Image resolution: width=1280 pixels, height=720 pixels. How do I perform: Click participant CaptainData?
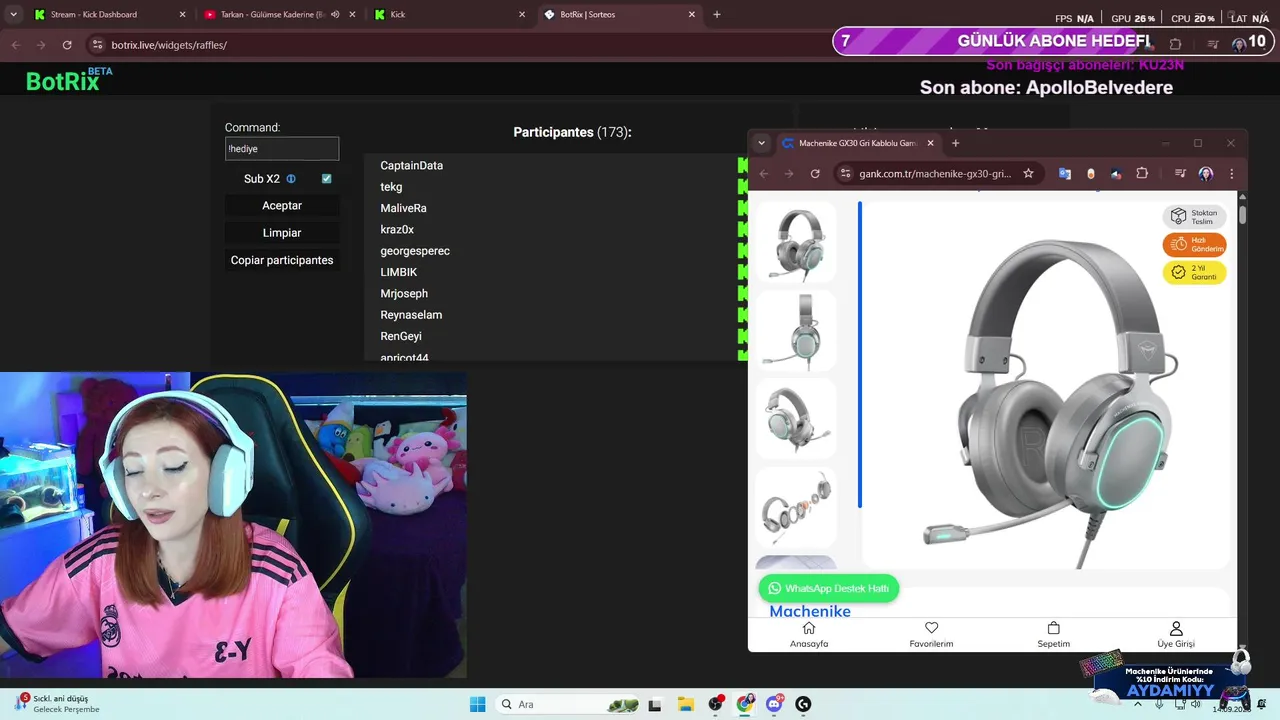coord(411,166)
